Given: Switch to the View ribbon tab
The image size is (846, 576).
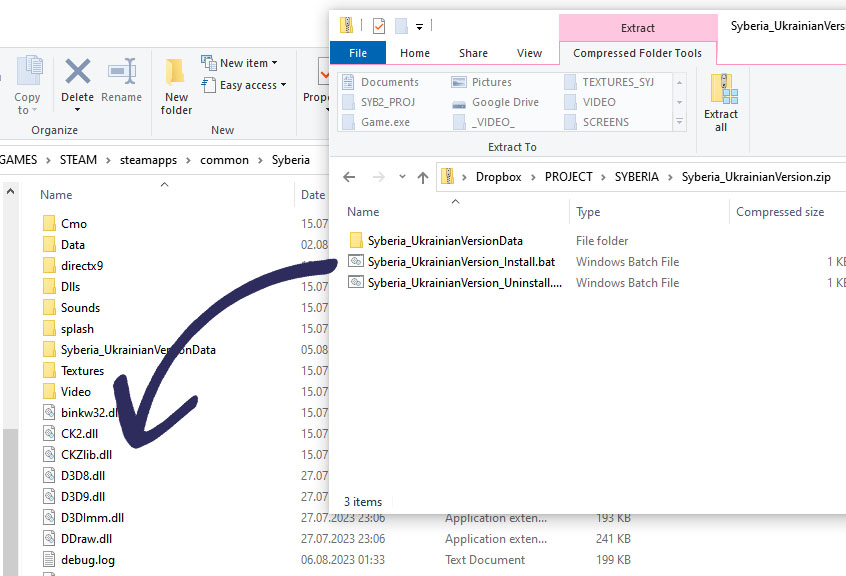Looking at the screenshot, I should pyautogui.click(x=529, y=53).
